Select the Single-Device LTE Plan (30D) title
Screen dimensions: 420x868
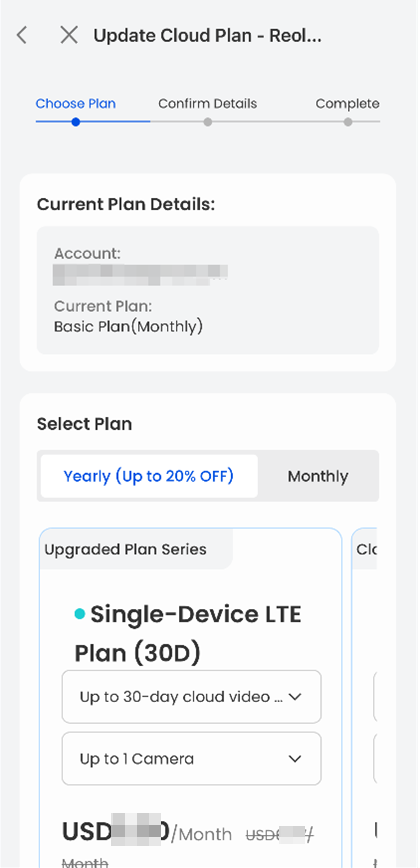(188, 634)
